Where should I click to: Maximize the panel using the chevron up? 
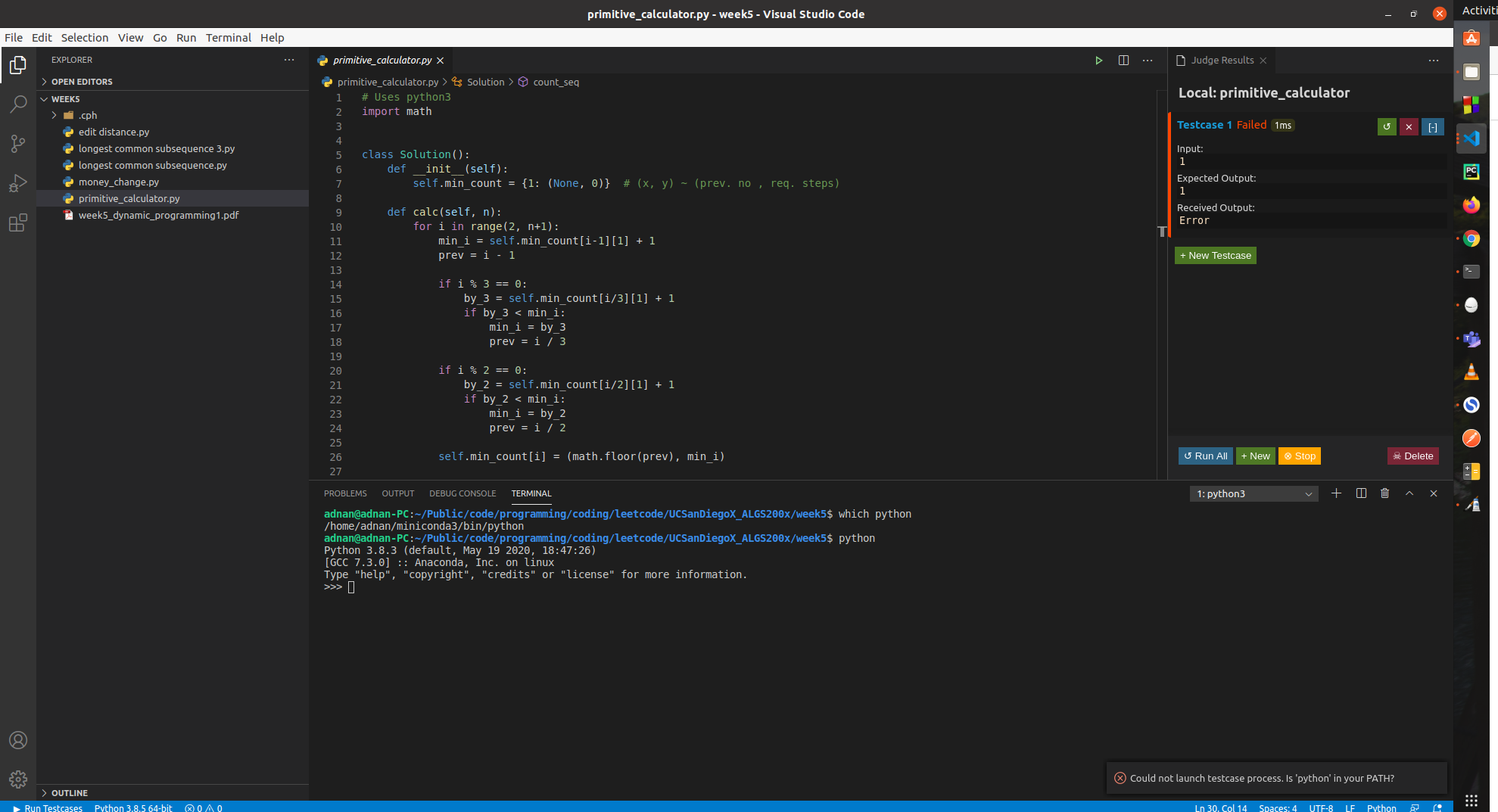tap(1409, 493)
